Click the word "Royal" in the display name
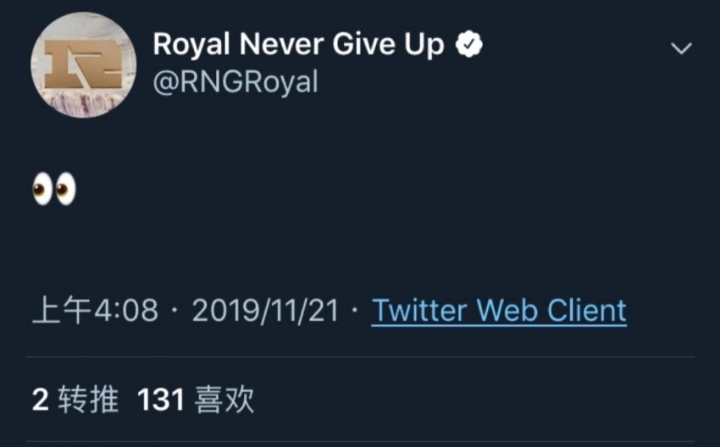 (193, 45)
